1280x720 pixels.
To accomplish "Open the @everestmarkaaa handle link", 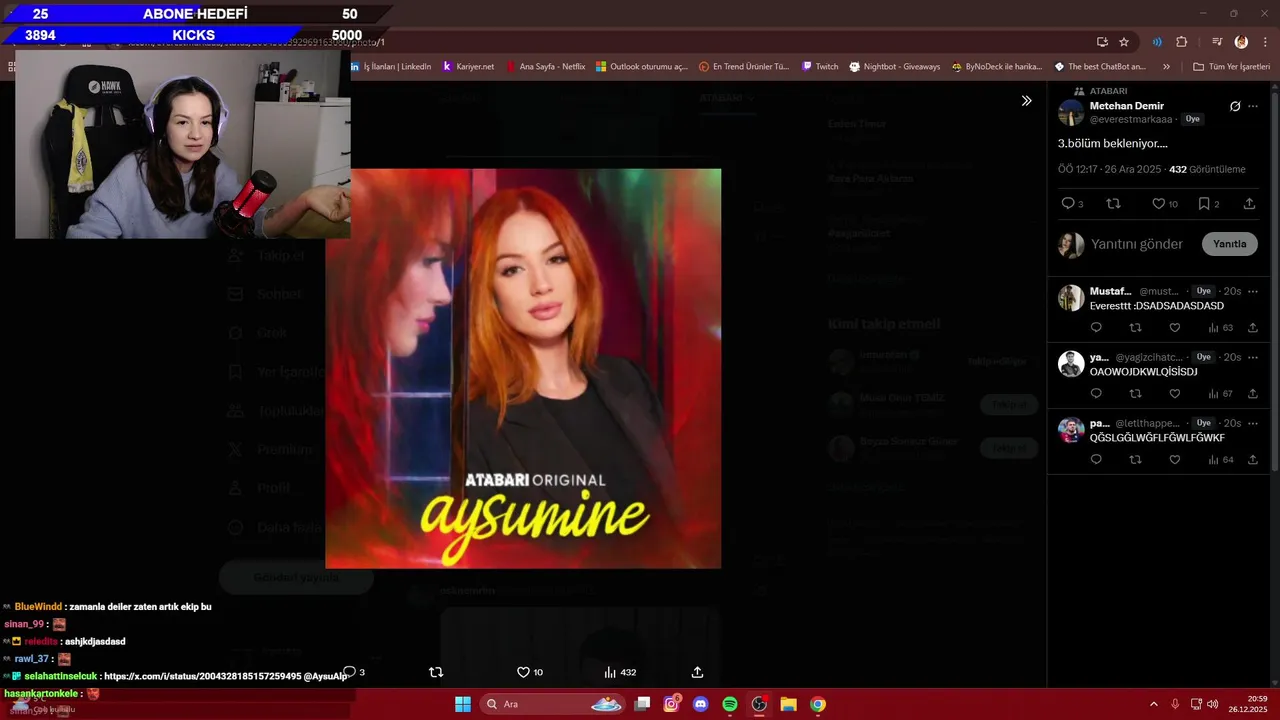I will click(x=1131, y=119).
